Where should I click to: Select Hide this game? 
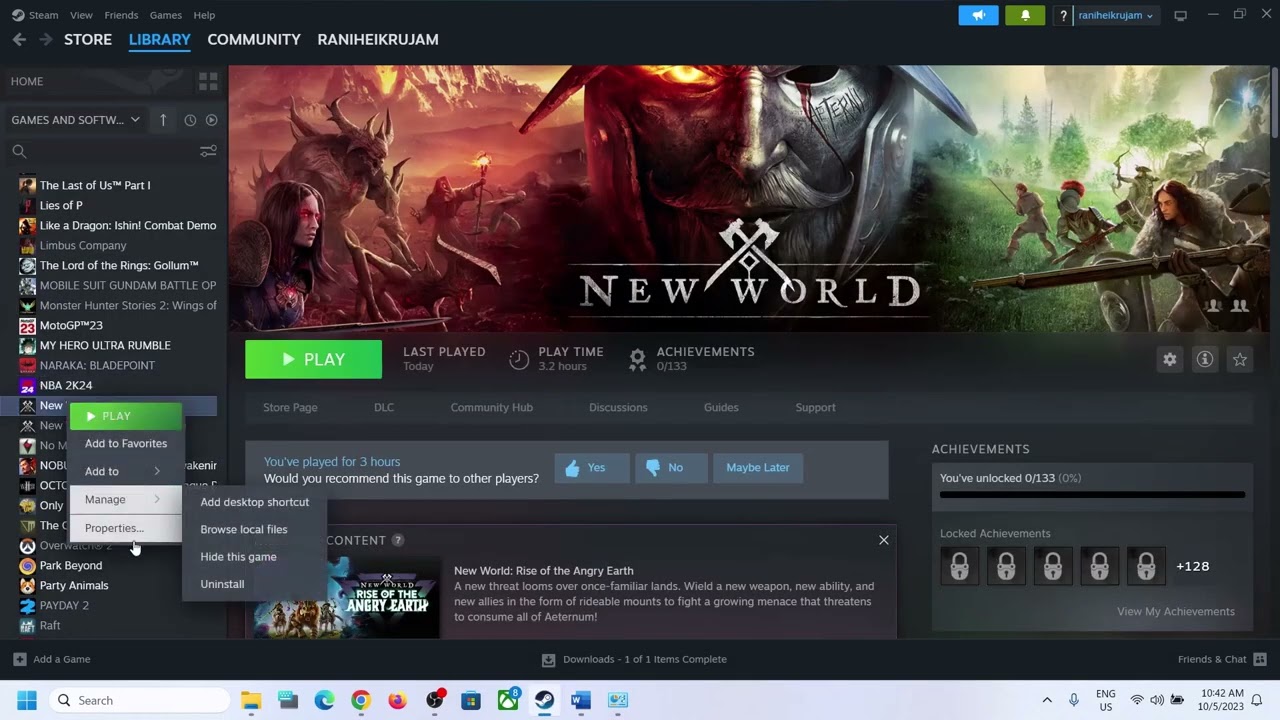point(254,557)
